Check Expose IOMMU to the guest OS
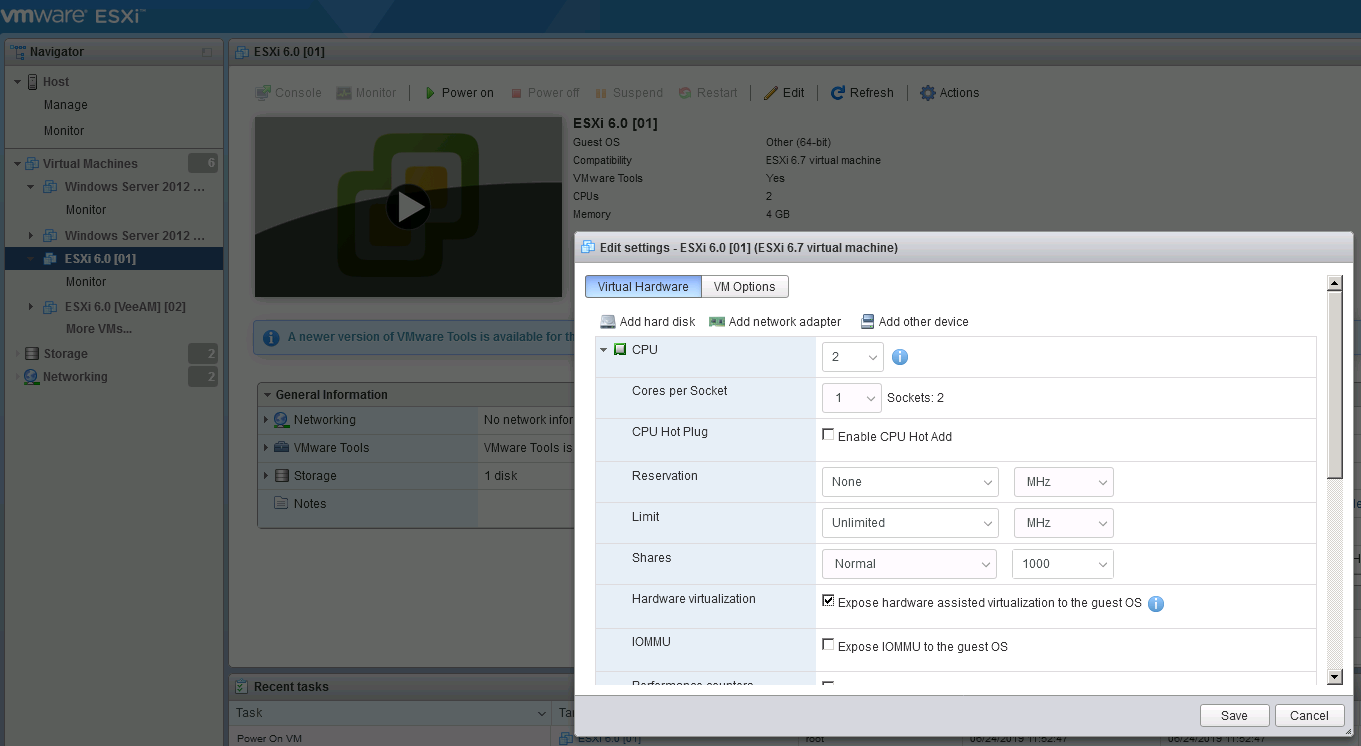Image resolution: width=1361 pixels, height=746 pixels. [828, 645]
